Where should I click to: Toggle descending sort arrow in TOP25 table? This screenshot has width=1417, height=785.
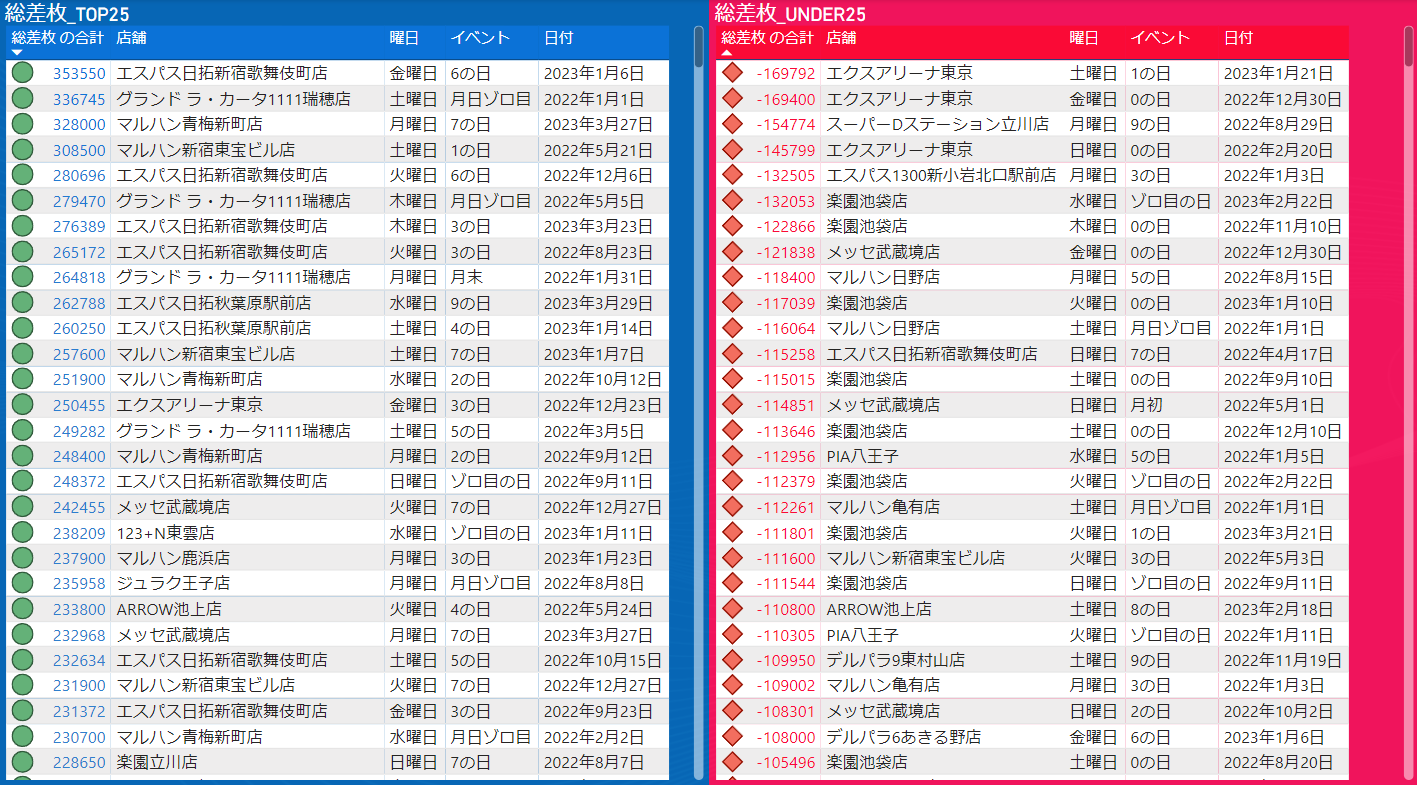click(x=17, y=52)
